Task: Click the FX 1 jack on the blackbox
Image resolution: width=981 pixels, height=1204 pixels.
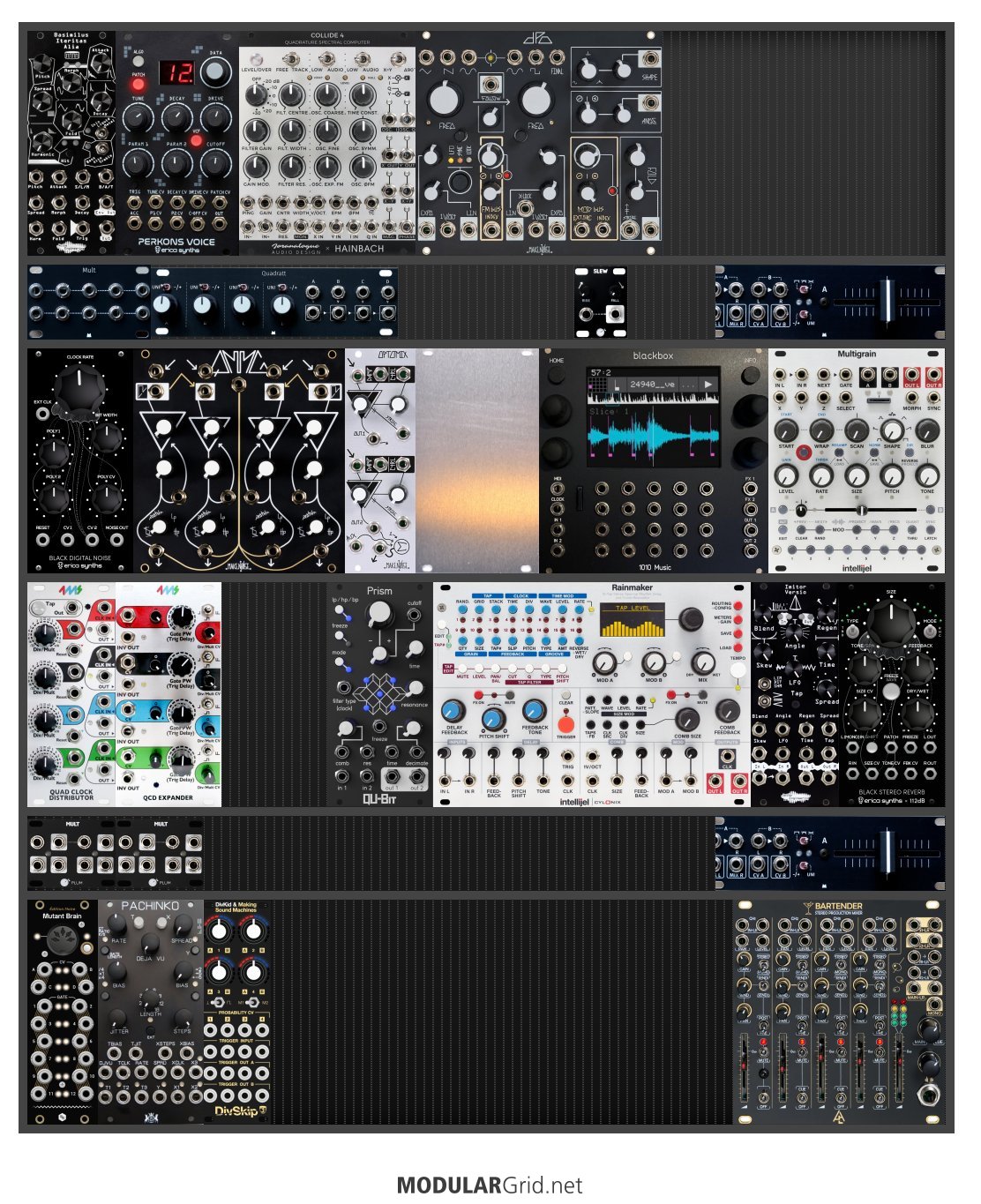Action: (750, 490)
